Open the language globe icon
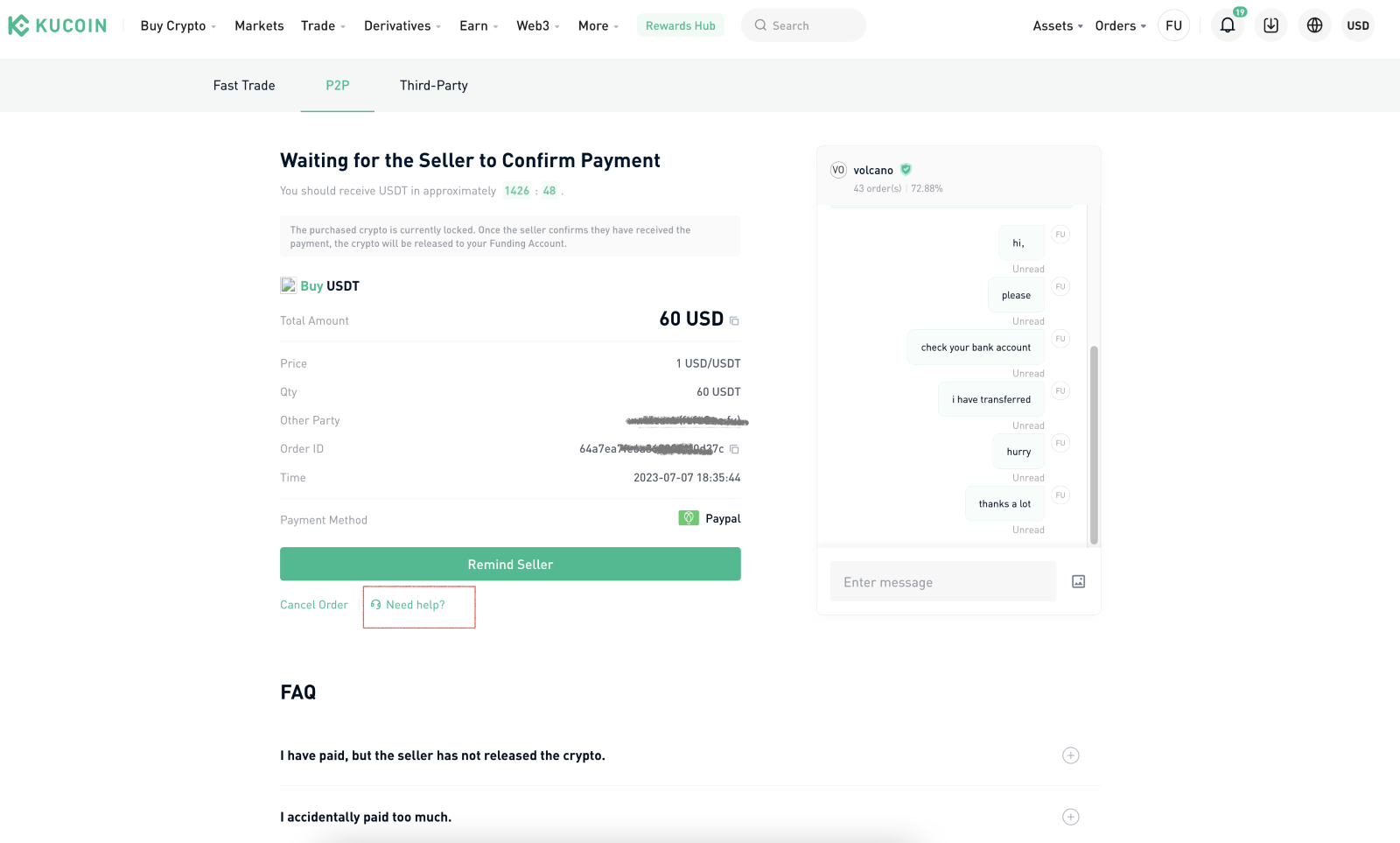The width and height of the screenshot is (1400, 843). pyautogui.click(x=1314, y=25)
